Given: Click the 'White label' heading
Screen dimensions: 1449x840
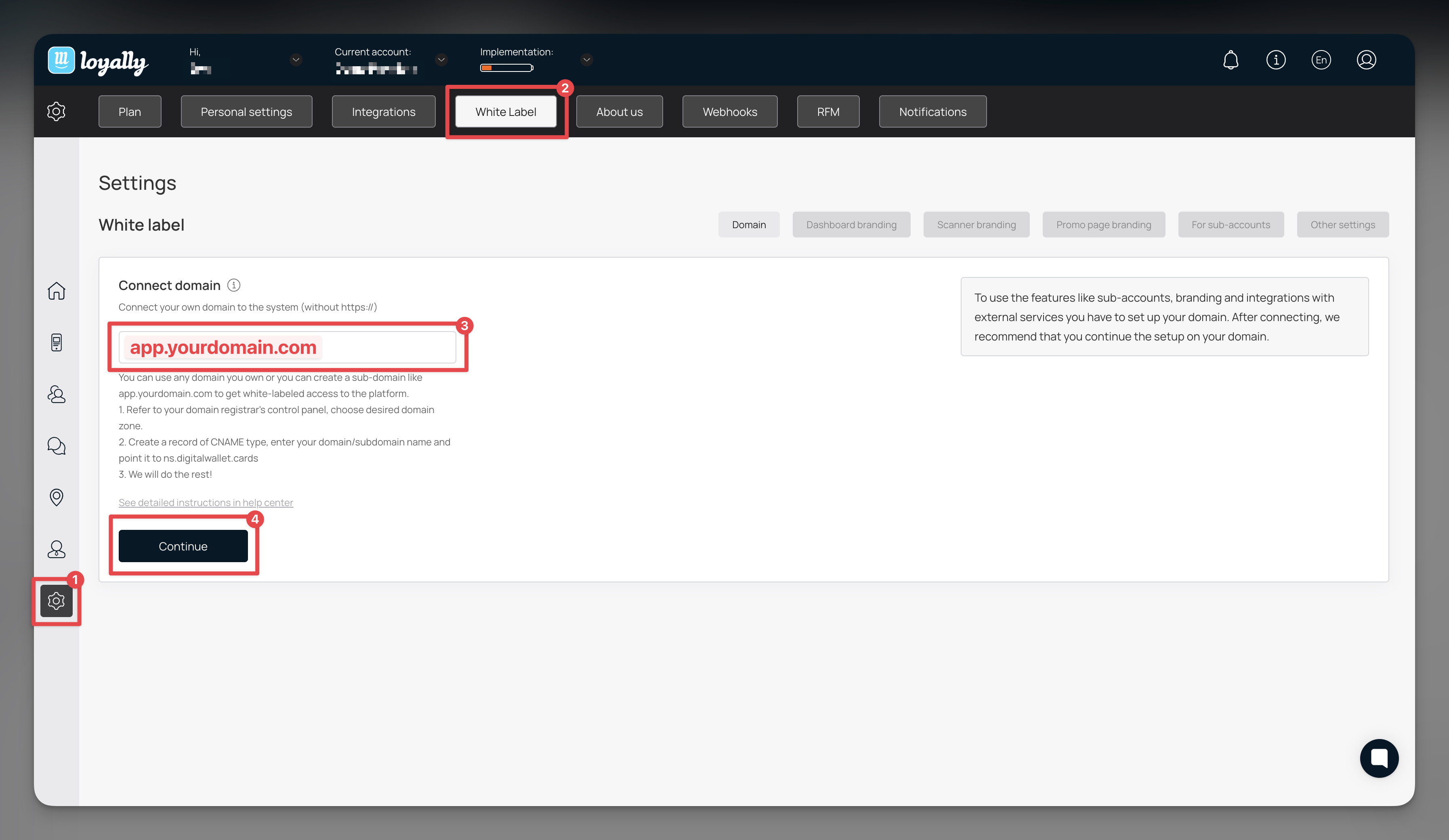Looking at the screenshot, I should [141, 225].
